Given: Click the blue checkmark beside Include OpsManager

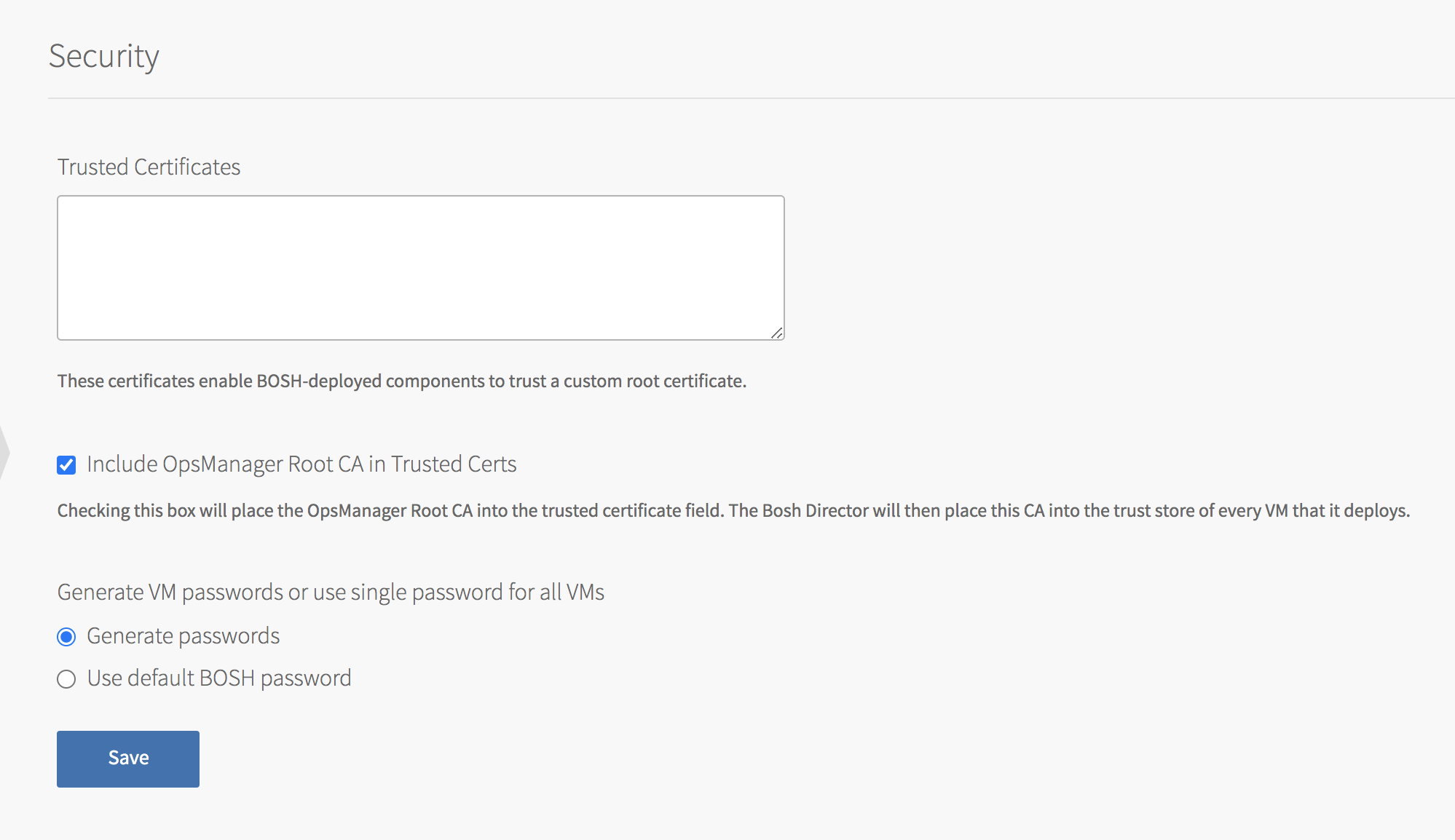Looking at the screenshot, I should coord(66,465).
